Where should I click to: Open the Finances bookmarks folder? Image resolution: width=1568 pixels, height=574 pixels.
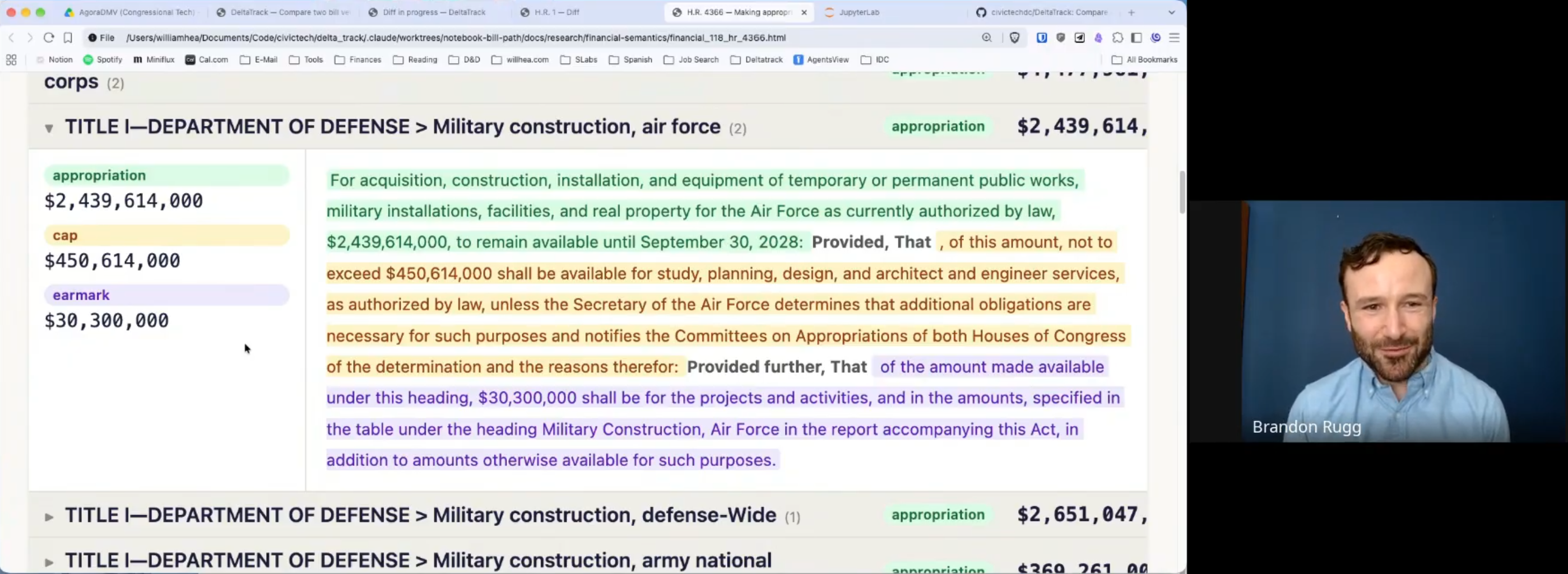tap(358, 59)
